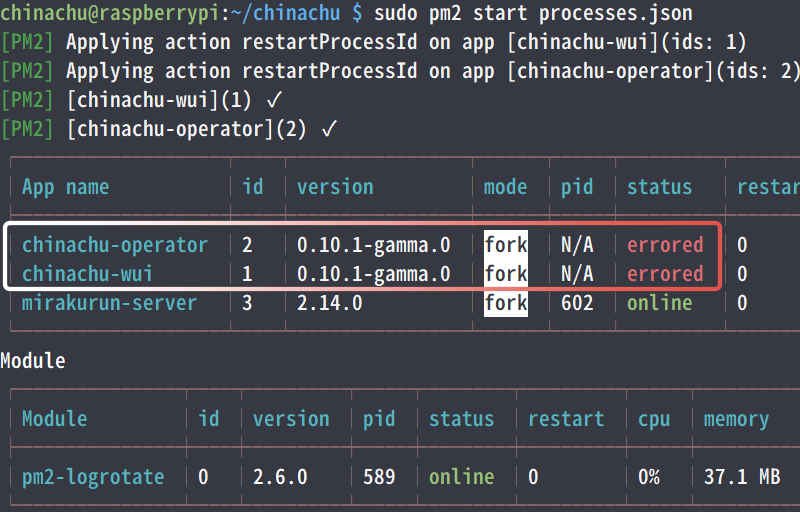The image size is (800, 512).
Task: Click the N/A pid of chinachu-operator
Action: [577, 245]
